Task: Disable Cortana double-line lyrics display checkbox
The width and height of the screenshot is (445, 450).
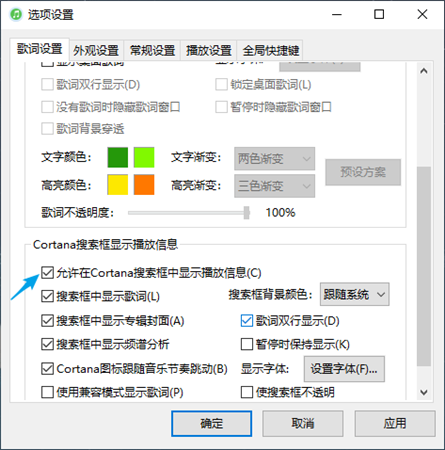Action: pos(247,321)
